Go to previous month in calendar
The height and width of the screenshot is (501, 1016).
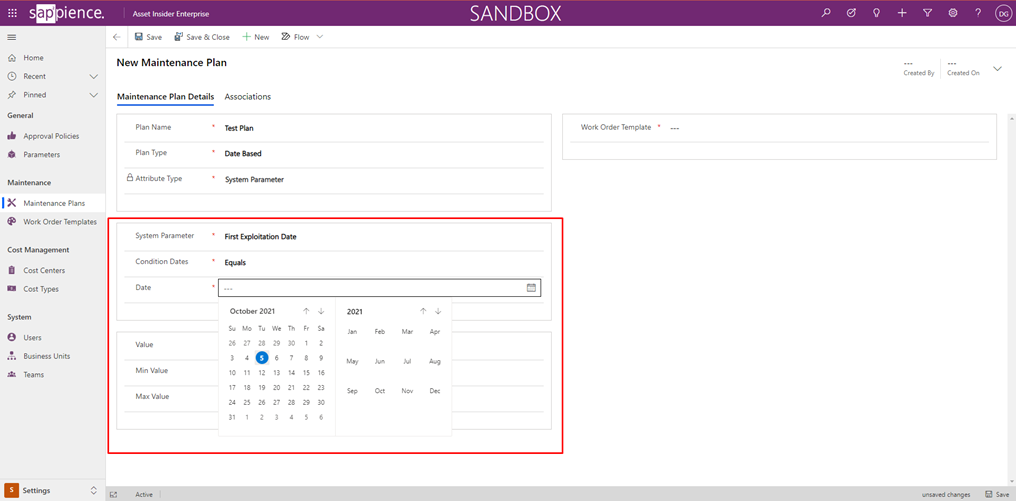[x=306, y=311]
